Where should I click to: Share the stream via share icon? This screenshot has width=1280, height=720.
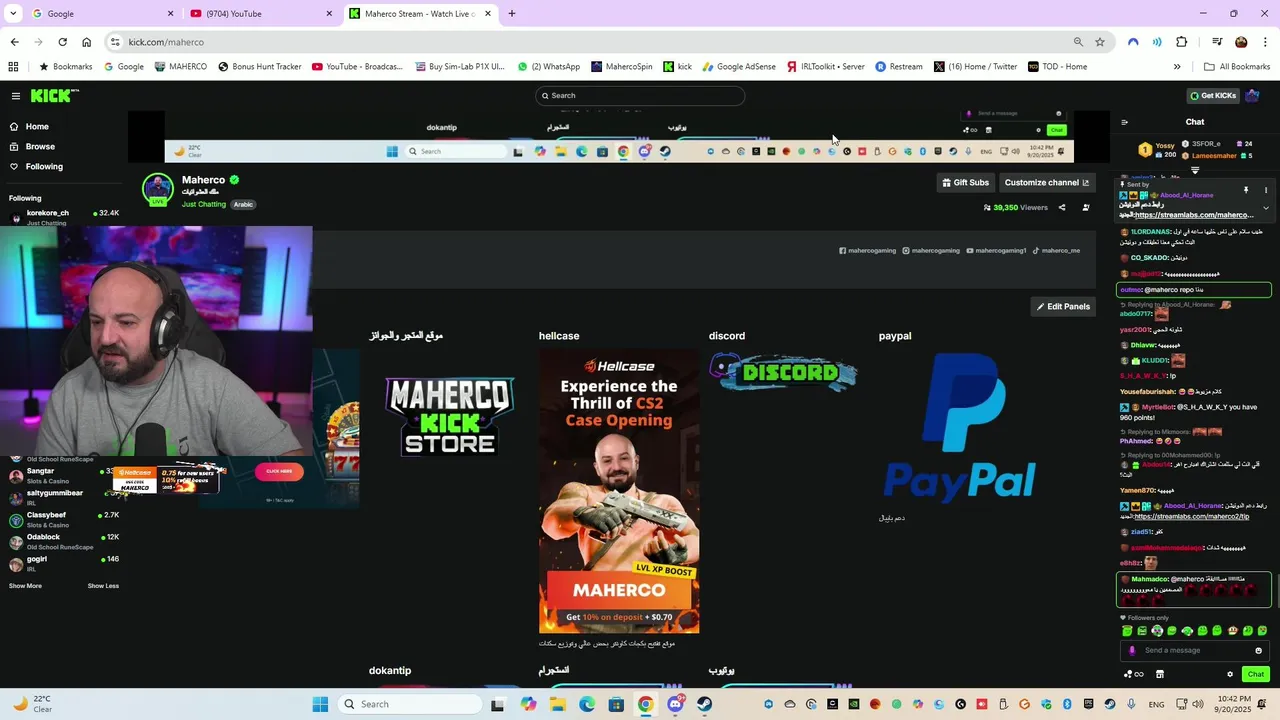1062,207
